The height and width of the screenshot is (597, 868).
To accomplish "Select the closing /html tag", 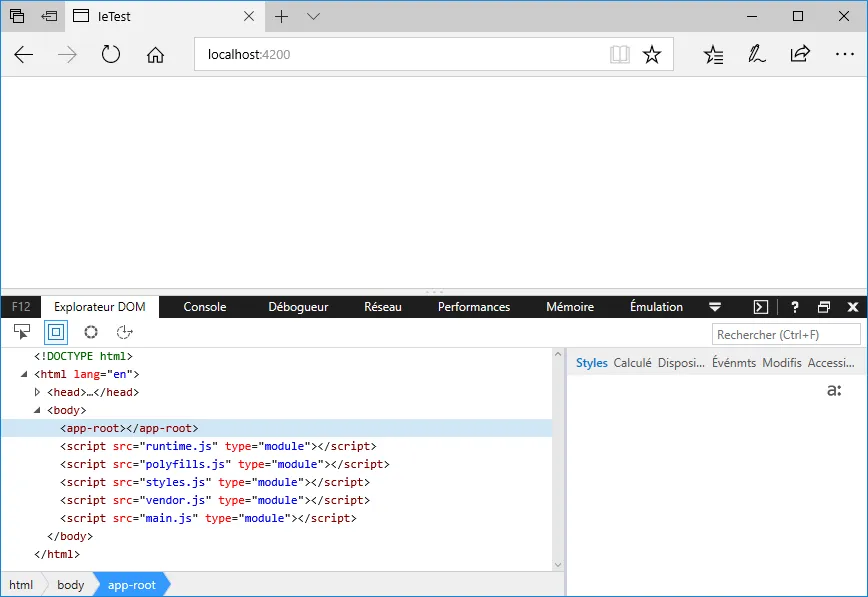I will pyautogui.click(x=56, y=554).
